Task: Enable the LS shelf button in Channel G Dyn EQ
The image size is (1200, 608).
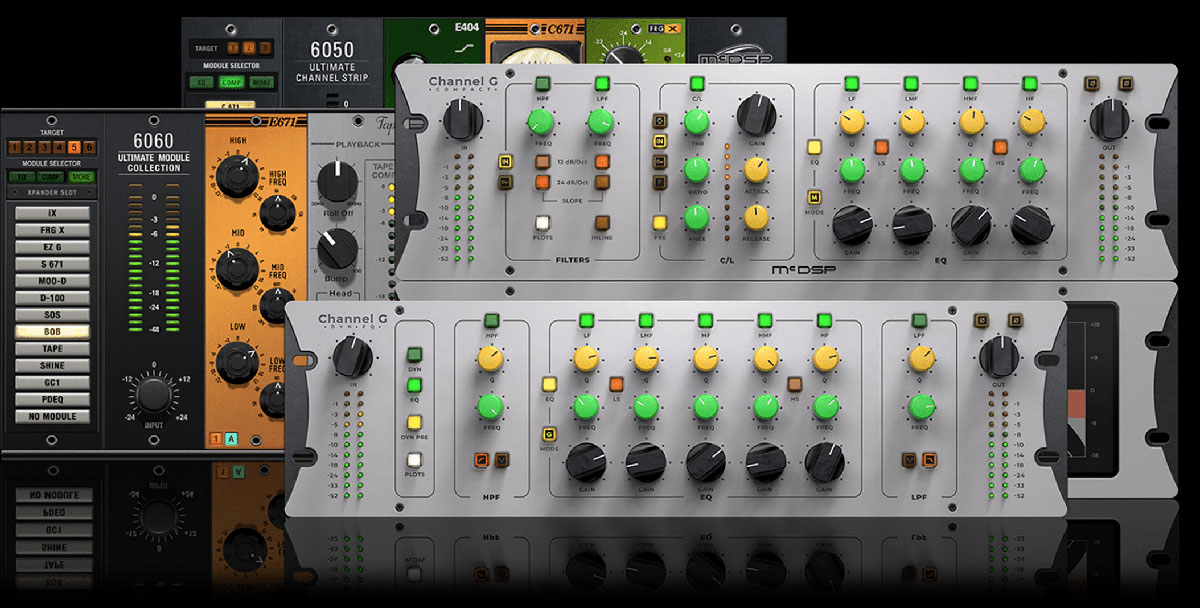Action: [616, 384]
